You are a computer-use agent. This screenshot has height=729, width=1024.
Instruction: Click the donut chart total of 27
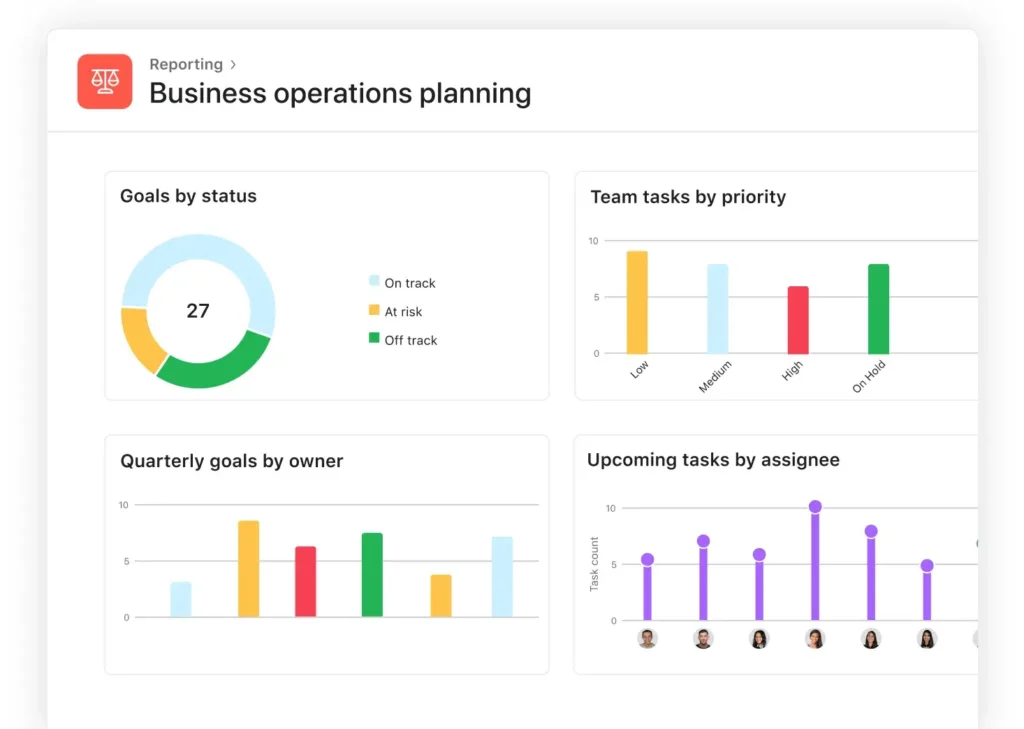pyautogui.click(x=198, y=311)
